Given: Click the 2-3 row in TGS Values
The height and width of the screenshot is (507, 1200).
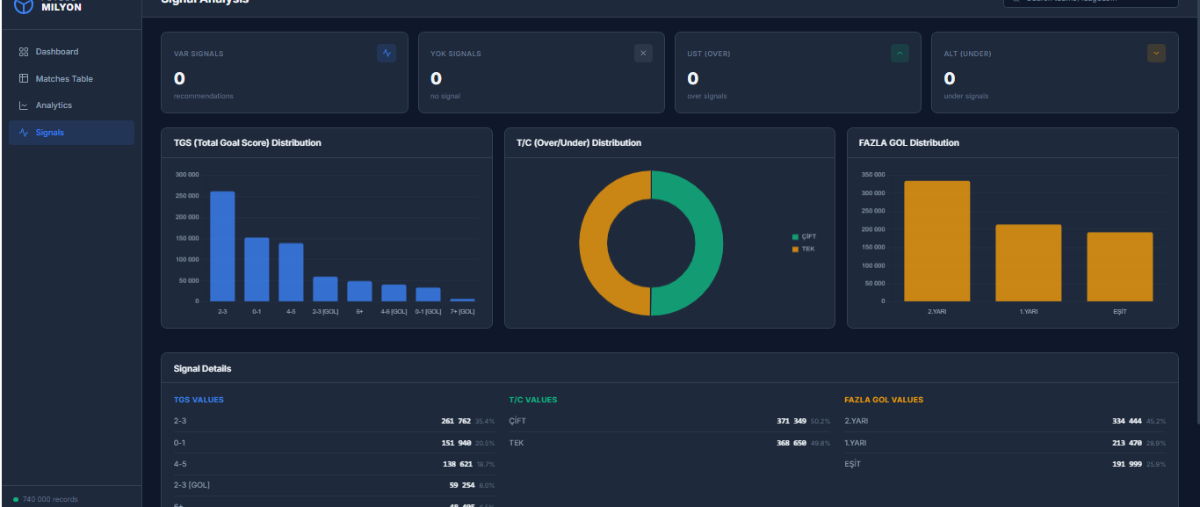Looking at the screenshot, I should coord(334,421).
